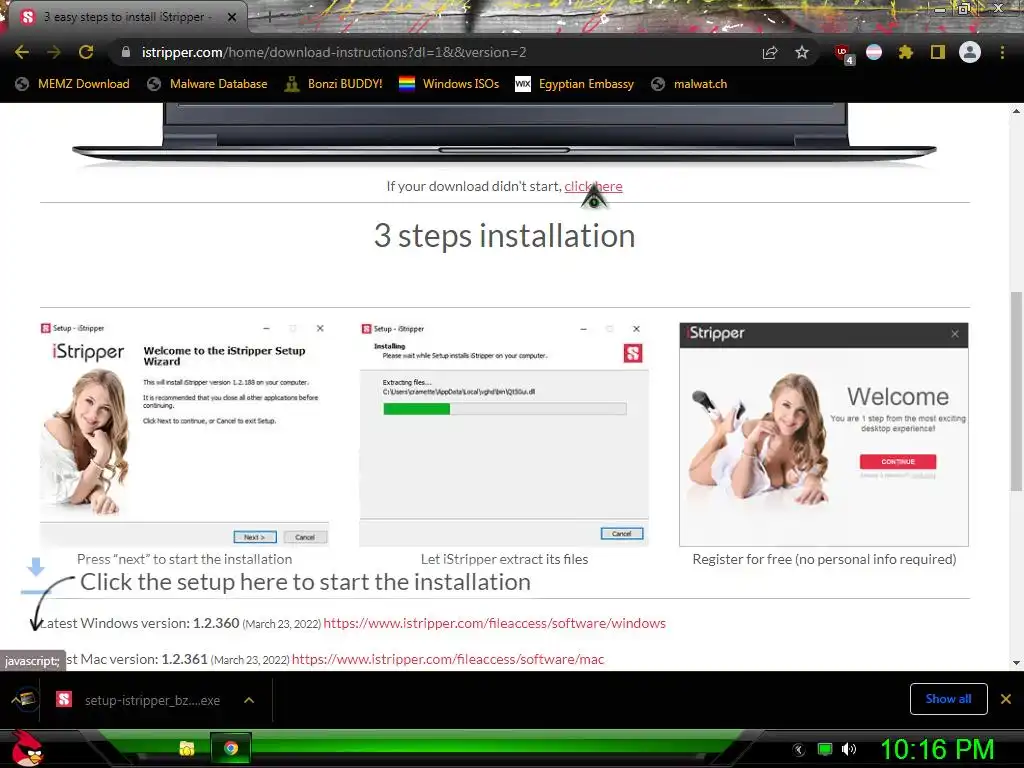The image size is (1024, 768).
Task: Click 'Register for free' caption text
Action: coord(824,559)
